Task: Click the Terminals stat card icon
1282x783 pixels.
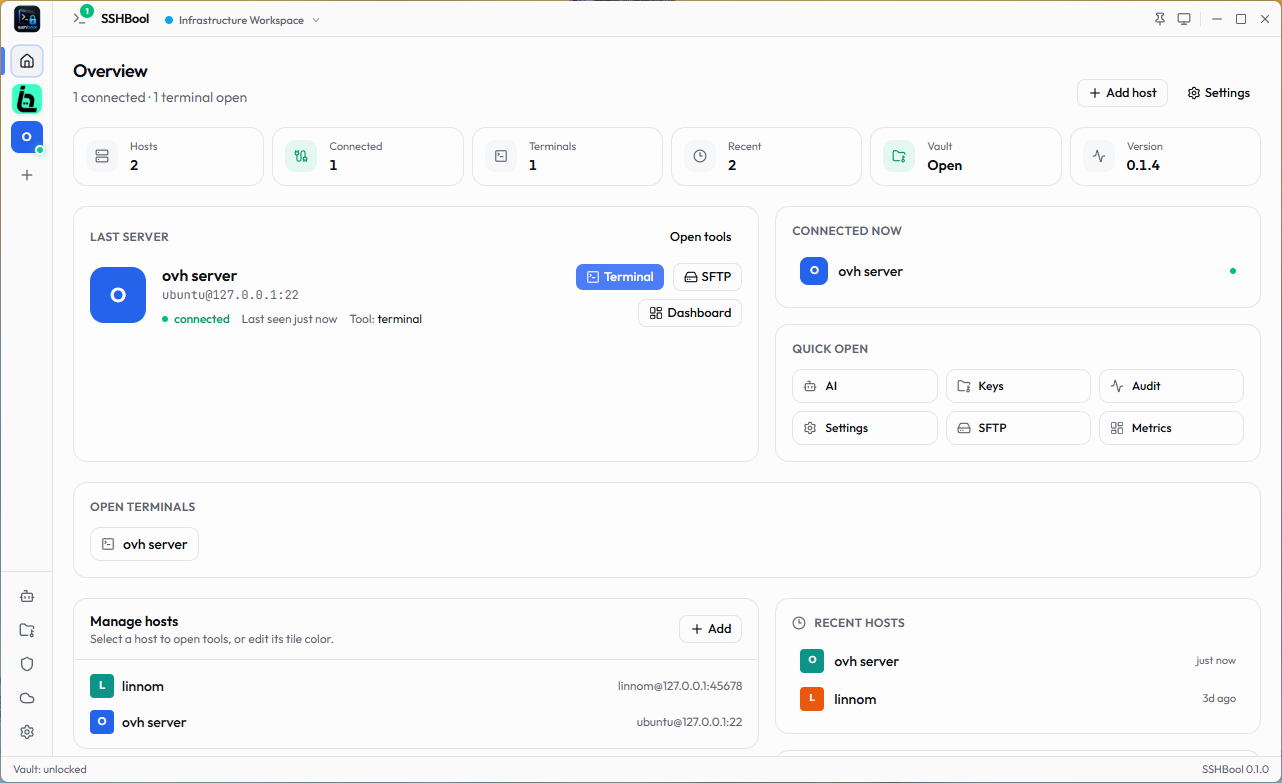Action: (501, 156)
